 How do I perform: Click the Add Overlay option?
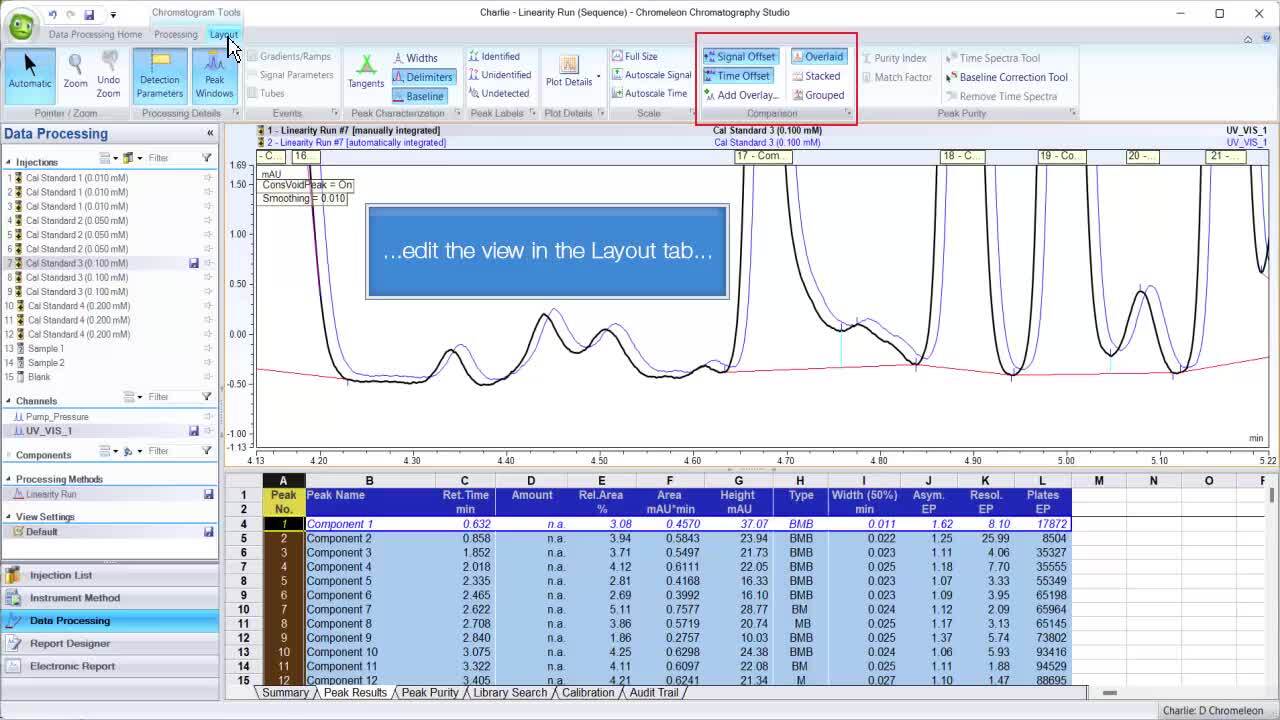click(740, 95)
